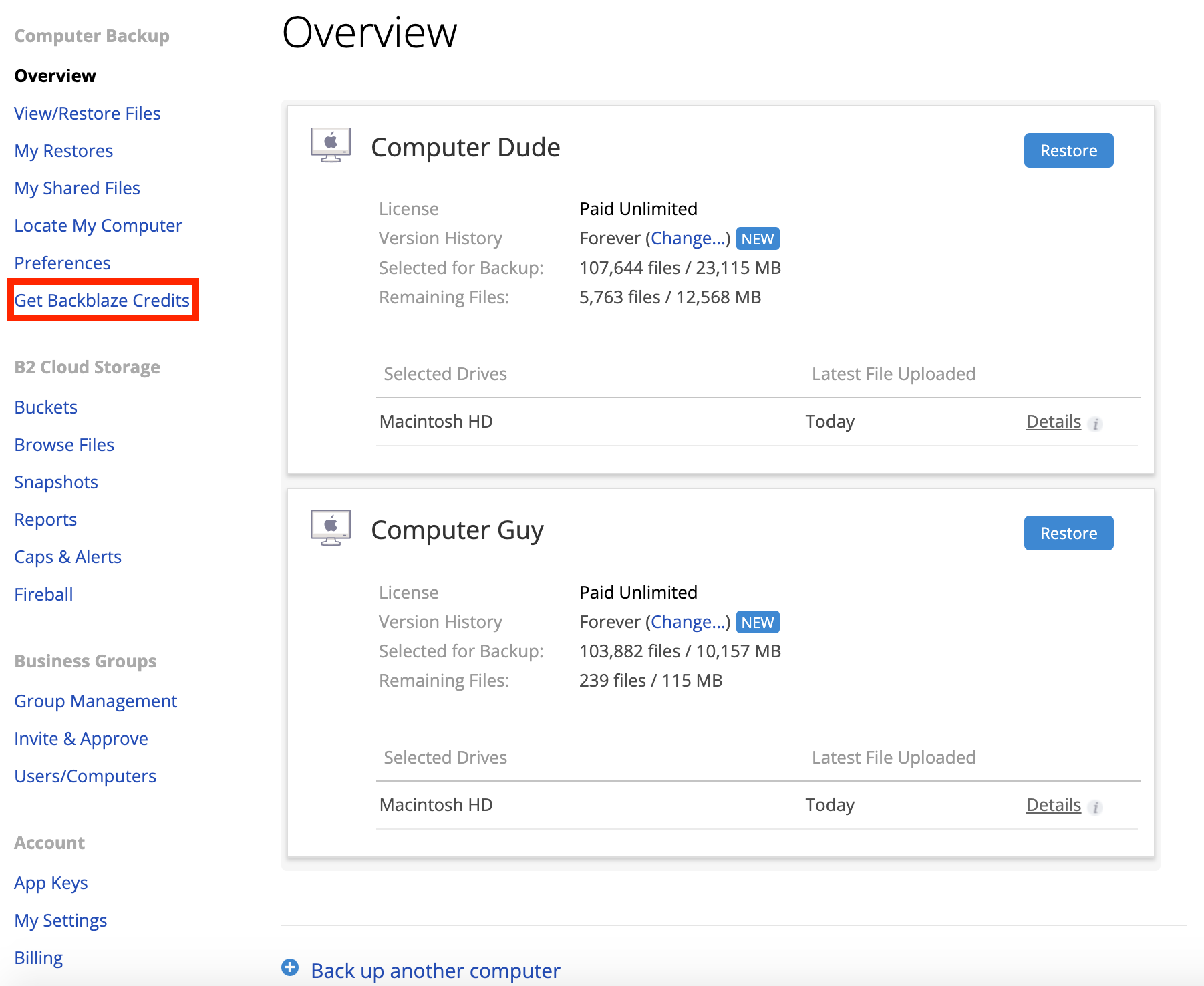Click '239 files / 115 MB' value

(651, 681)
